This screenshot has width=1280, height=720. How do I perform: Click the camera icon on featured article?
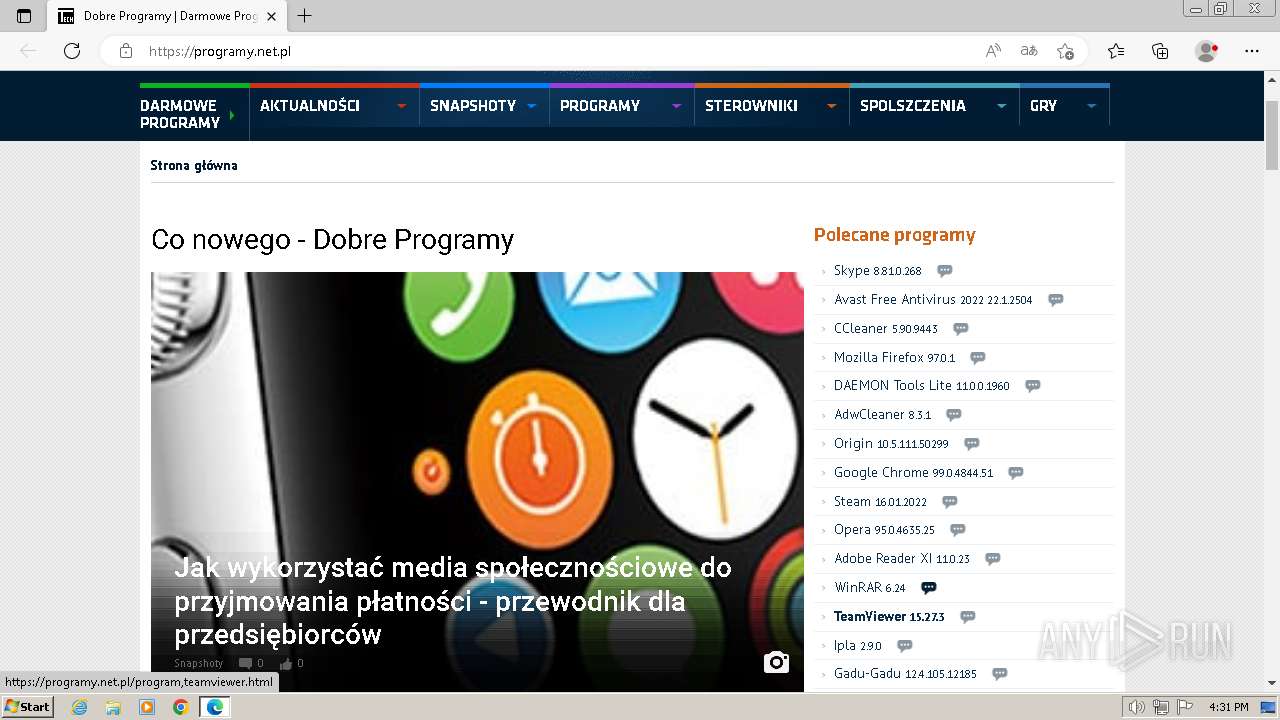pyautogui.click(x=776, y=662)
